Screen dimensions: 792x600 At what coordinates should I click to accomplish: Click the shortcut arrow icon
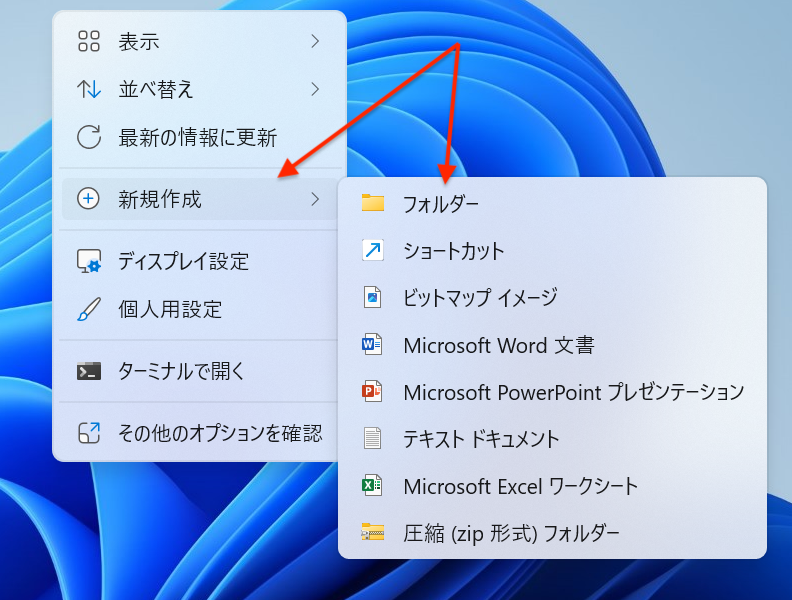[x=373, y=250]
